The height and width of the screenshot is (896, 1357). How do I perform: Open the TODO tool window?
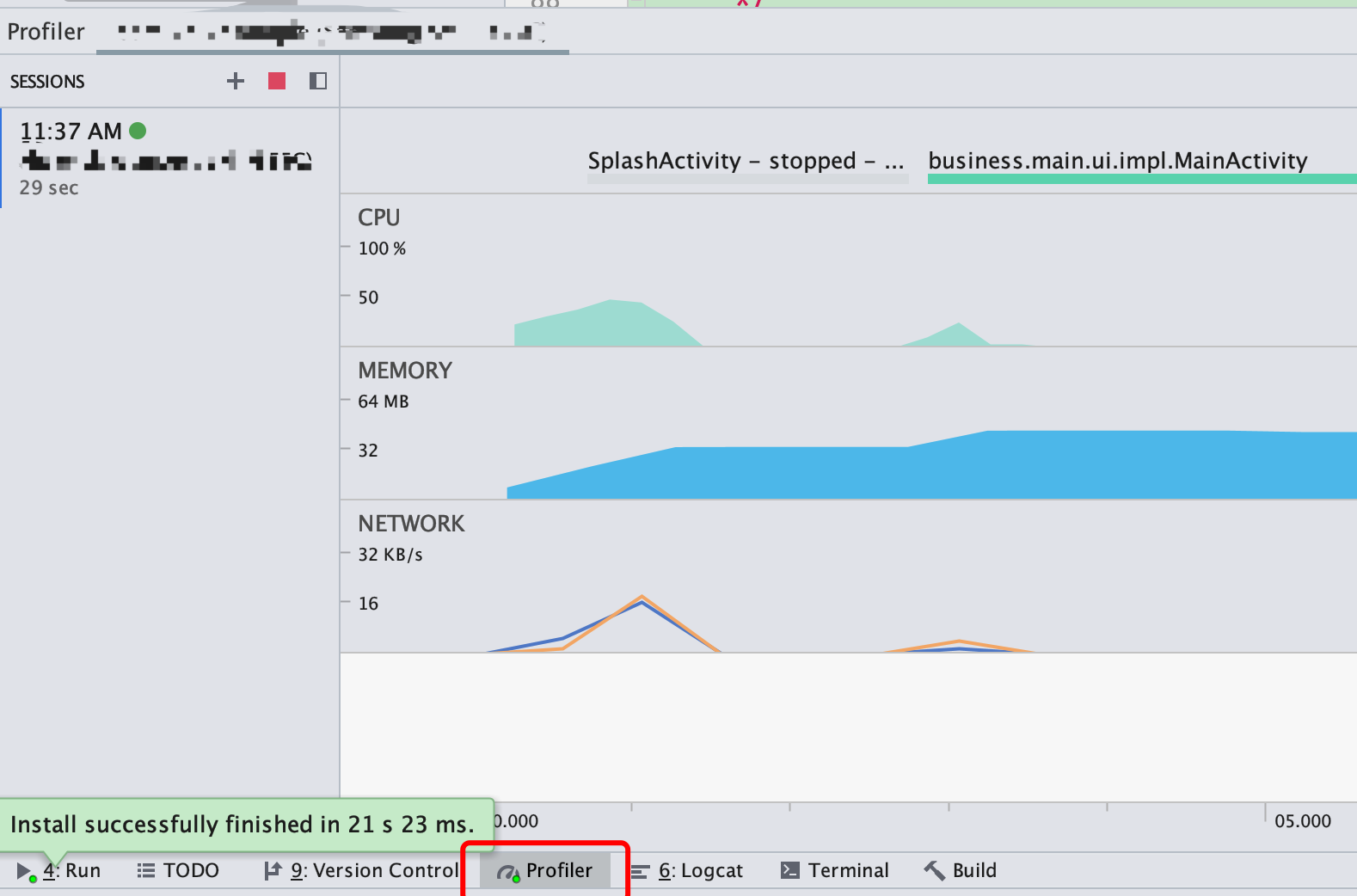point(178,871)
